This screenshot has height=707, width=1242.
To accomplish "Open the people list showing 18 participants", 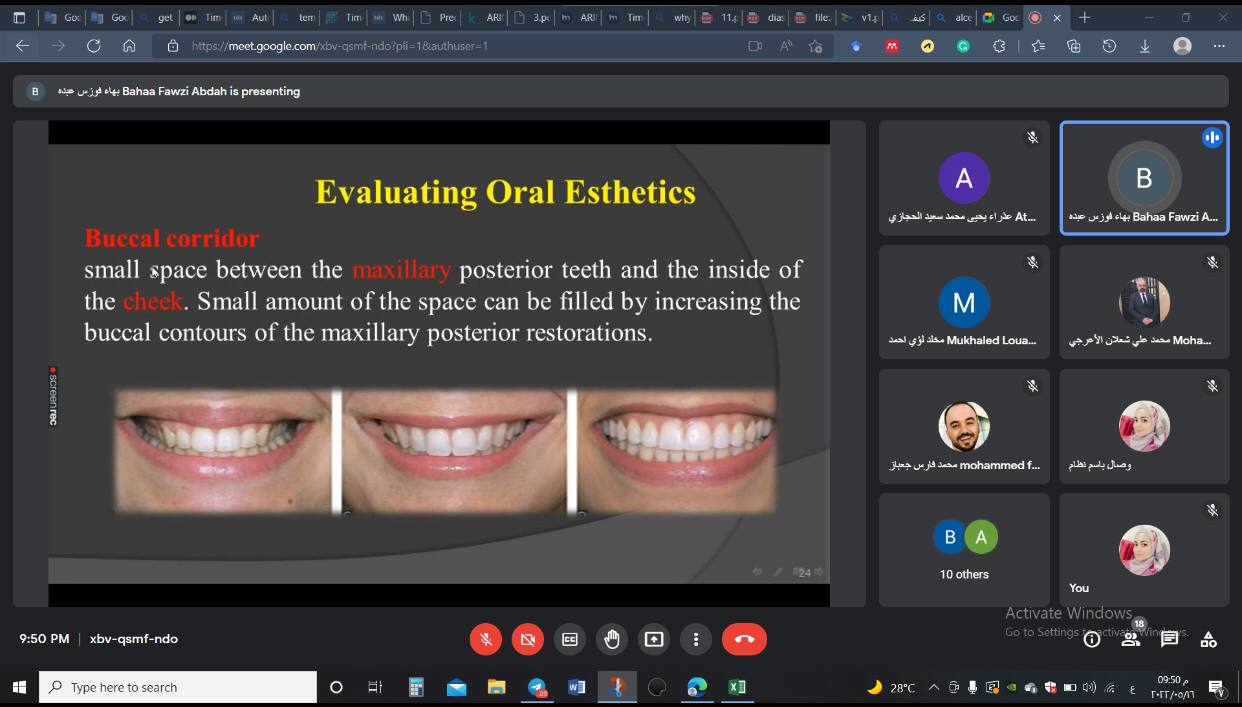I will 1130,639.
